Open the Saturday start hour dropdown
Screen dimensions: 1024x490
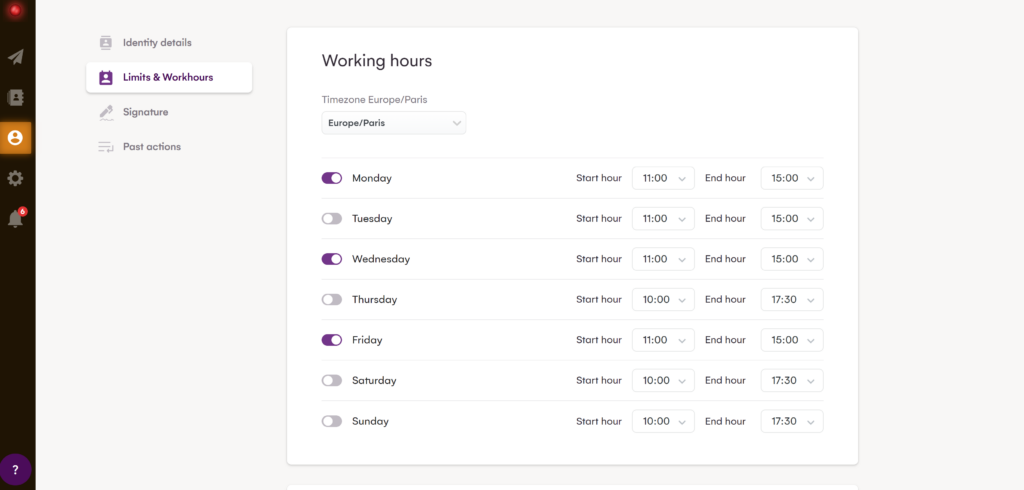pyautogui.click(x=663, y=380)
